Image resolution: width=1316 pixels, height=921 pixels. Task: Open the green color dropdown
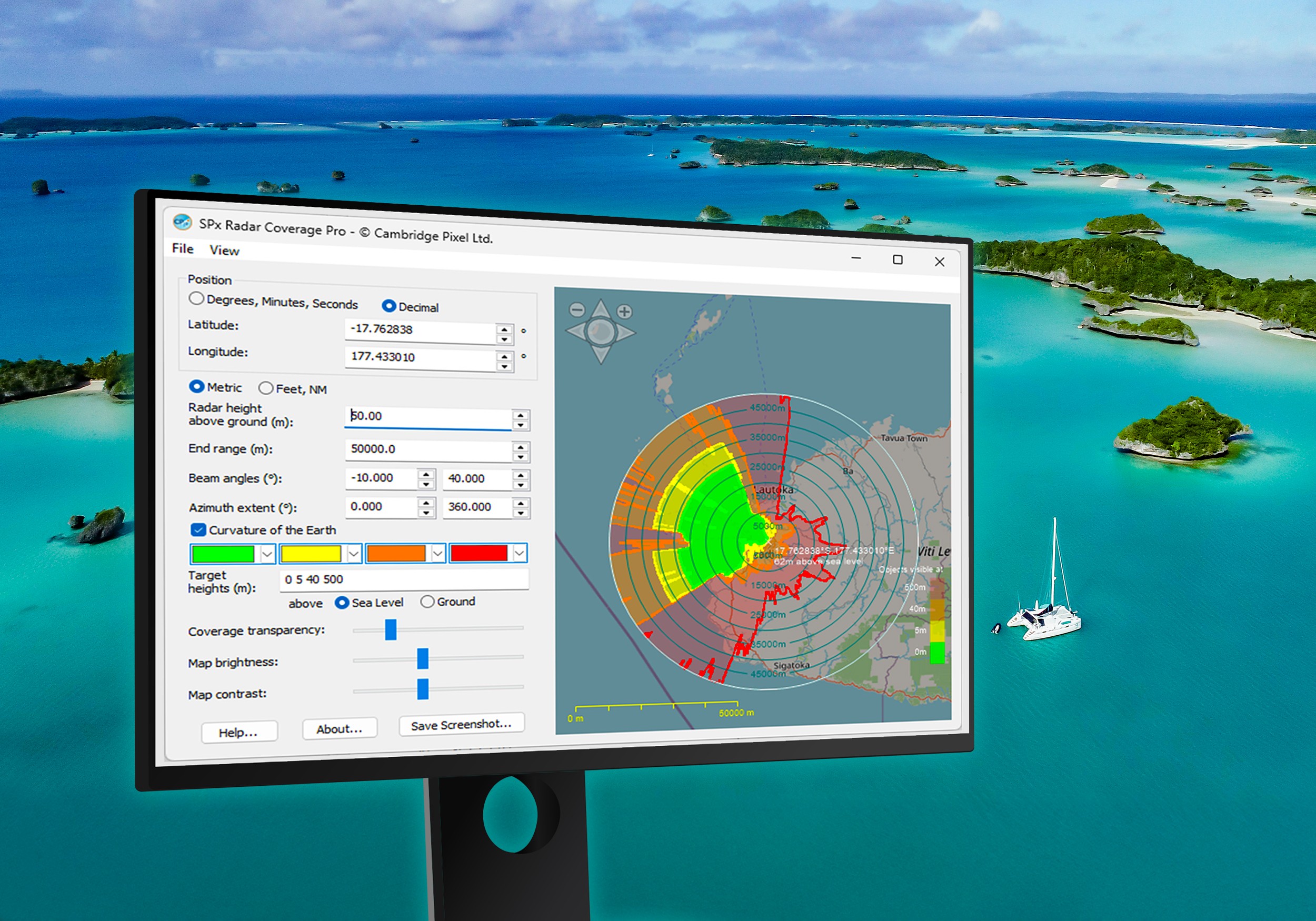pos(267,554)
